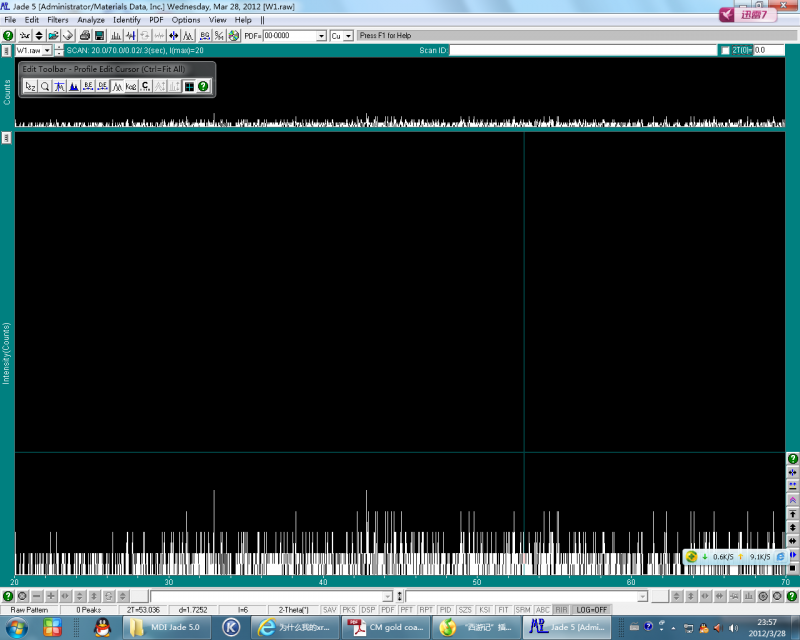Open the Filters menu

(58, 20)
